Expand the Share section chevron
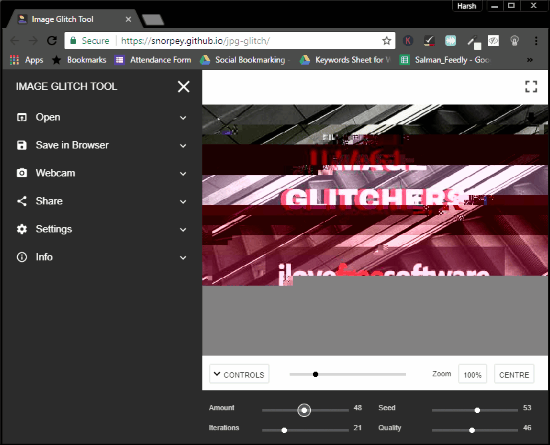Image resolution: width=550 pixels, height=445 pixels. coord(183,202)
